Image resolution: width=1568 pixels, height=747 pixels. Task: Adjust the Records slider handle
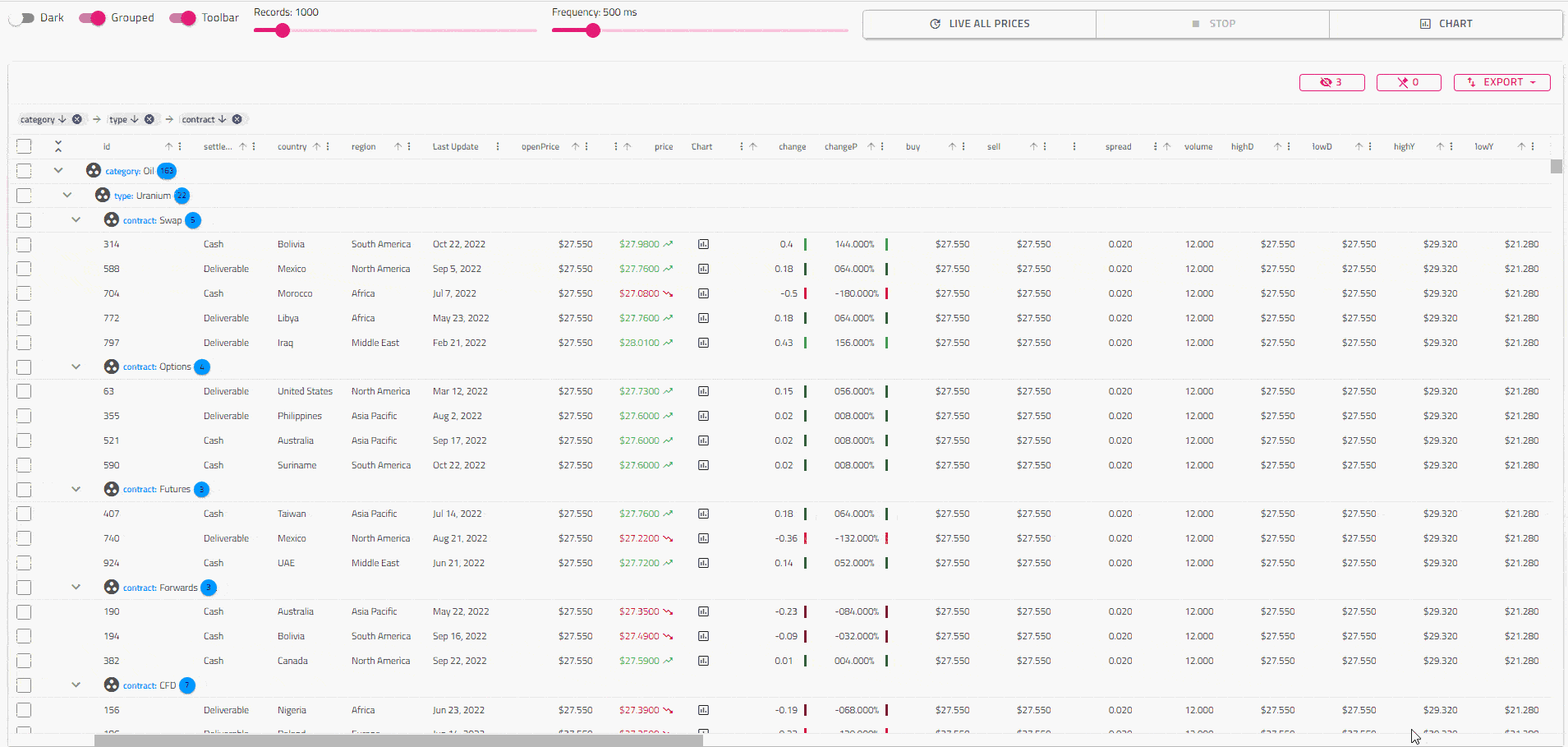tap(283, 30)
